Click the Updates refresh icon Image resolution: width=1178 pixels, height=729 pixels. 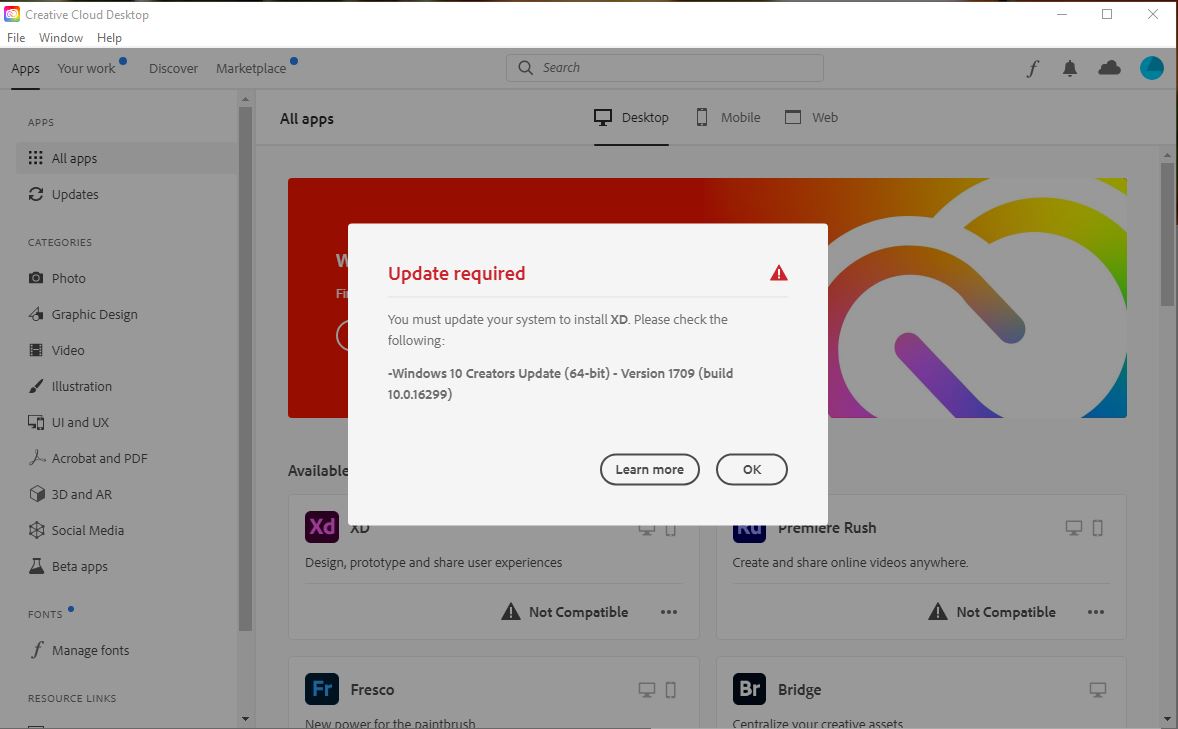point(35,194)
